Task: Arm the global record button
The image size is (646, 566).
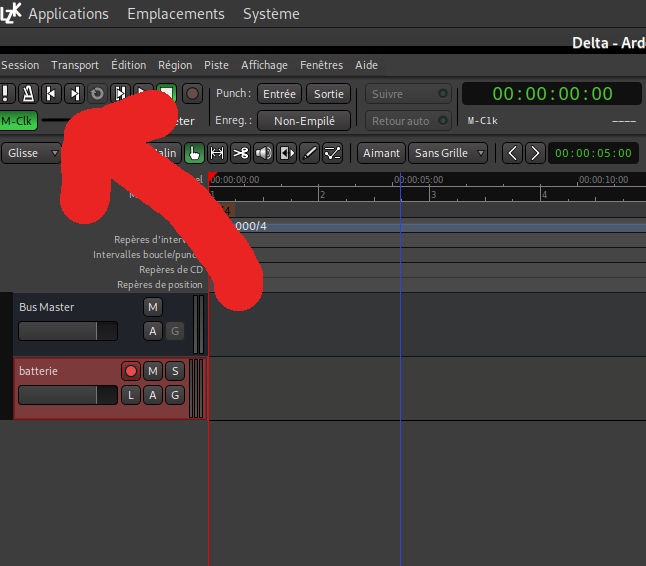Action: (192, 94)
